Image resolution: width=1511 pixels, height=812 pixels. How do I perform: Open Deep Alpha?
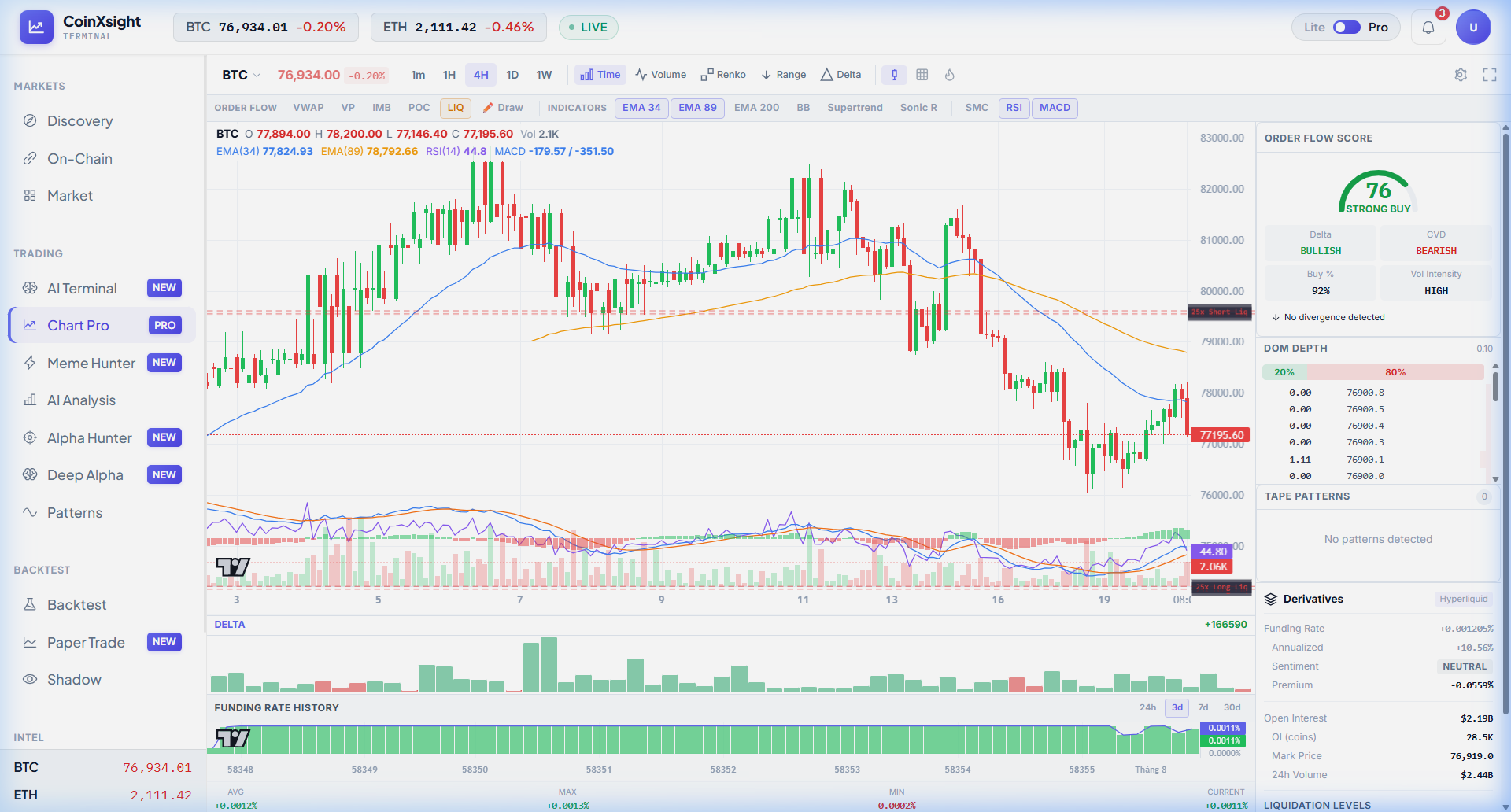tap(102, 475)
